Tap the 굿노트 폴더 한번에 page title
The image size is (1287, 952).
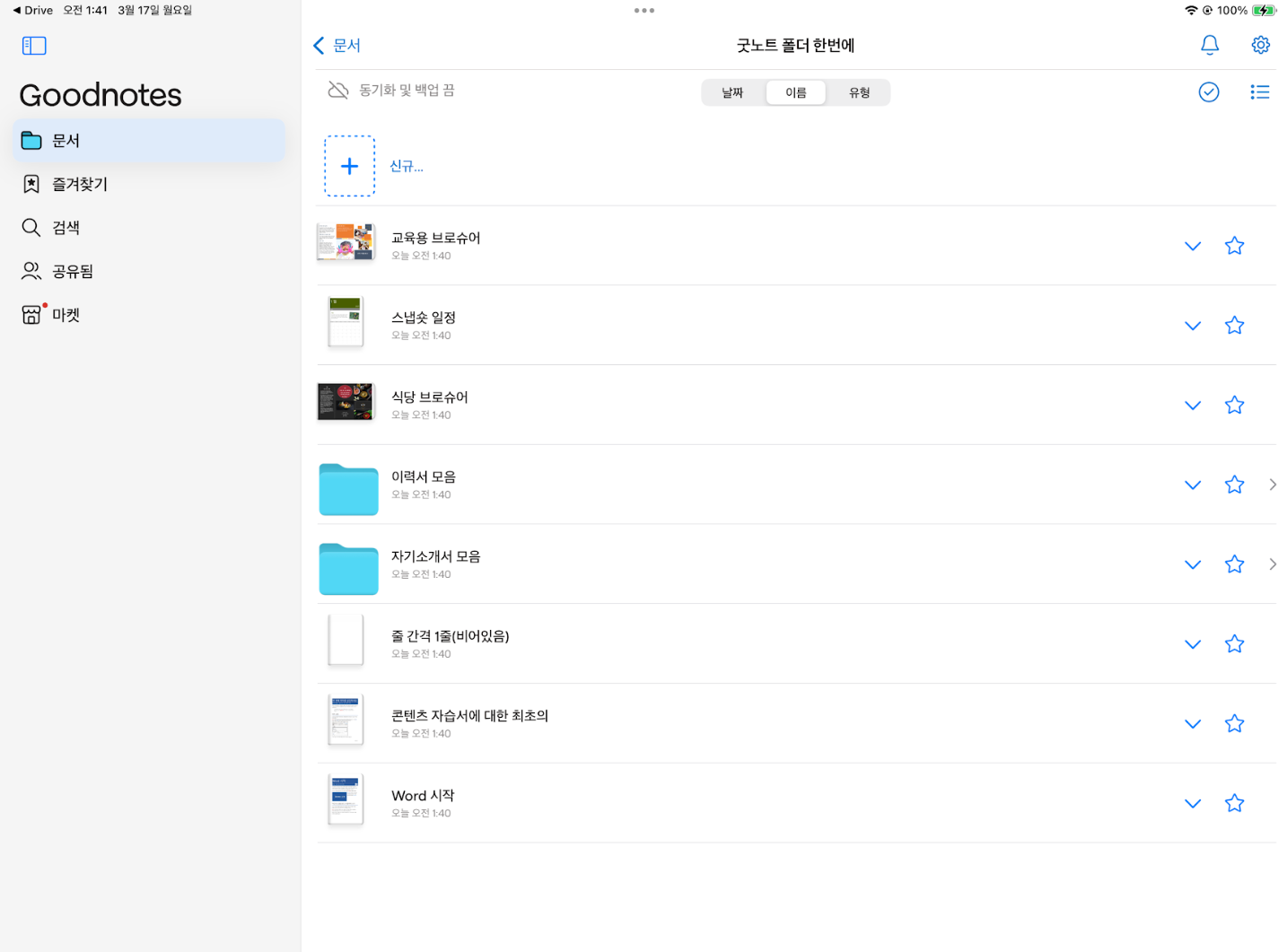pyautogui.click(x=795, y=46)
